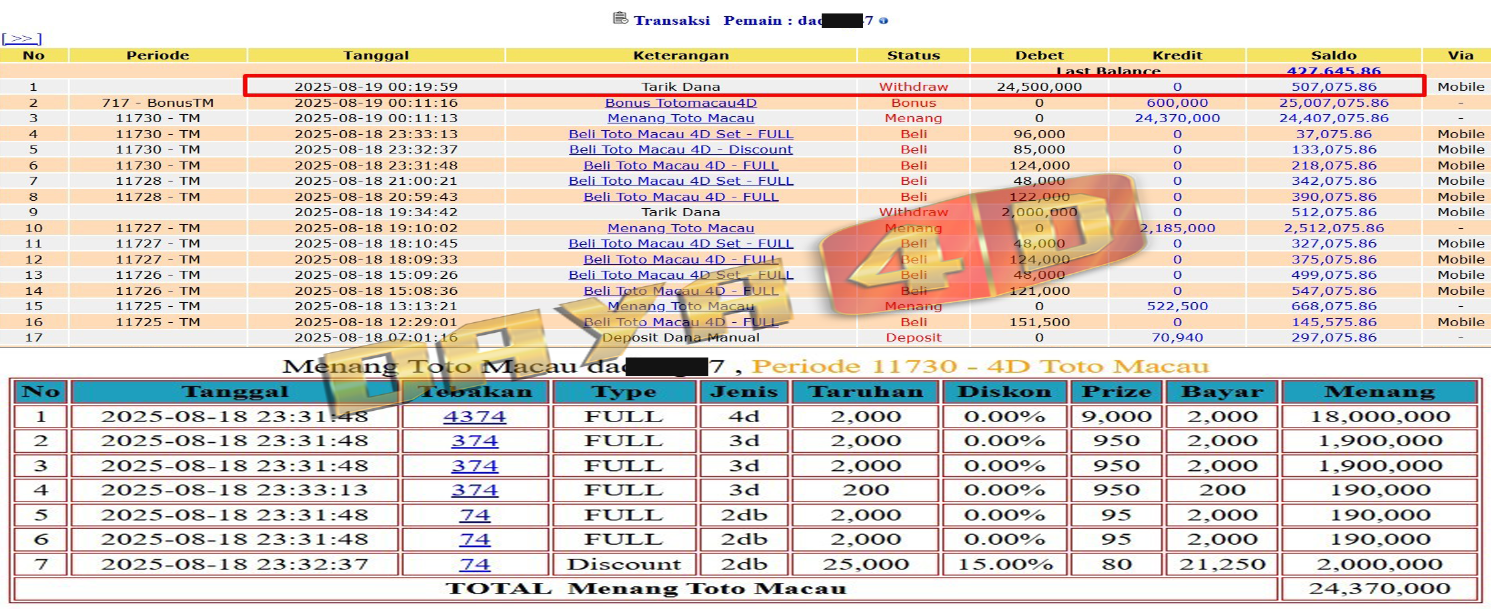This screenshot has width=1491, height=609.
Task: Select the highlighted Tarik Dana withdraw row
Action: (680, 87)
